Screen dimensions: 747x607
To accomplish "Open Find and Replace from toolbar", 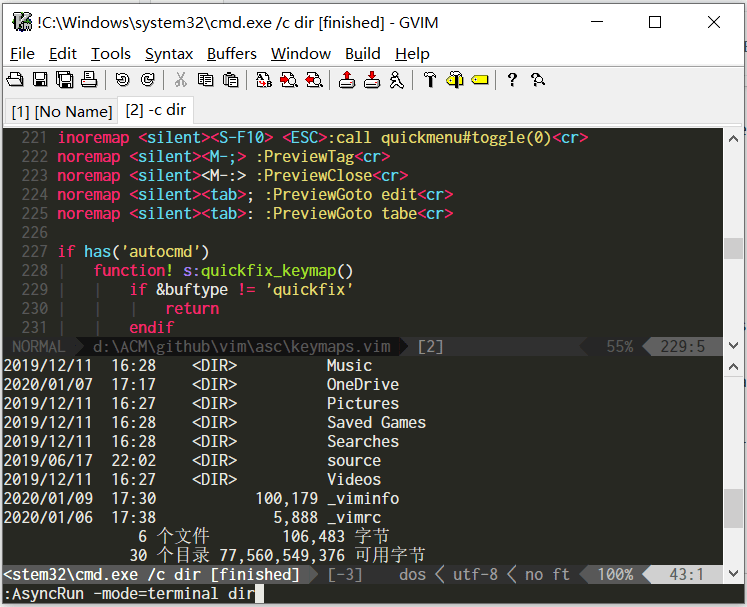I will click(264, 80).
